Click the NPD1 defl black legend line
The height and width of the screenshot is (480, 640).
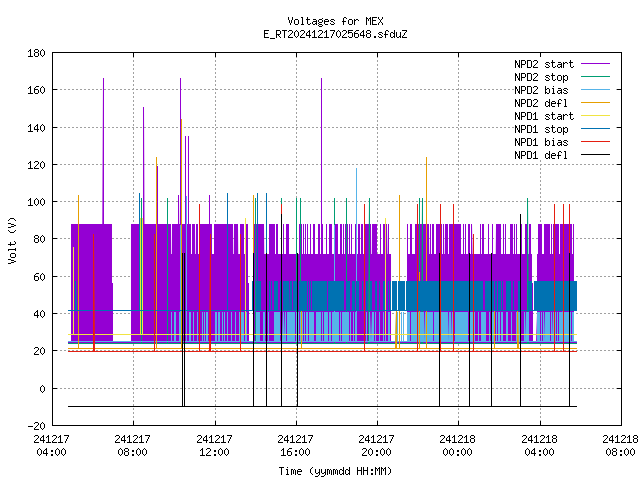pyautogui.click(x=595, y=155)
